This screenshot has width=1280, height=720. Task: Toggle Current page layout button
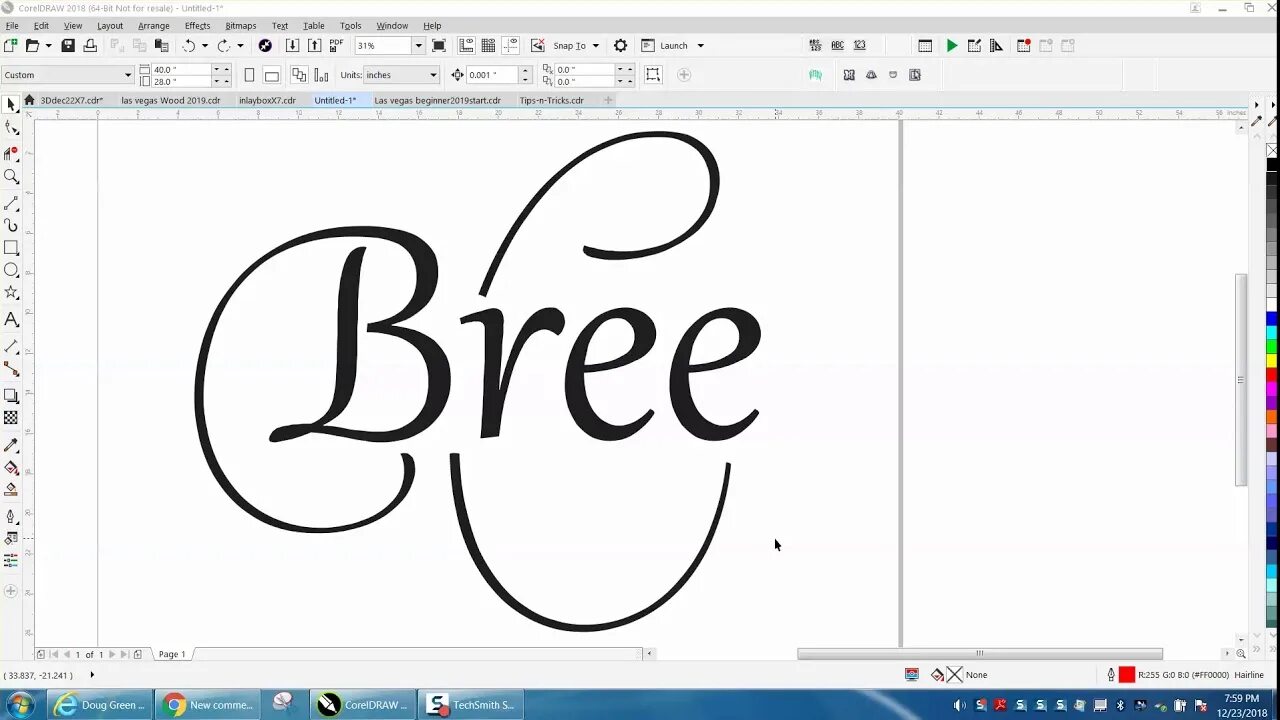click(x=321, y=75)
